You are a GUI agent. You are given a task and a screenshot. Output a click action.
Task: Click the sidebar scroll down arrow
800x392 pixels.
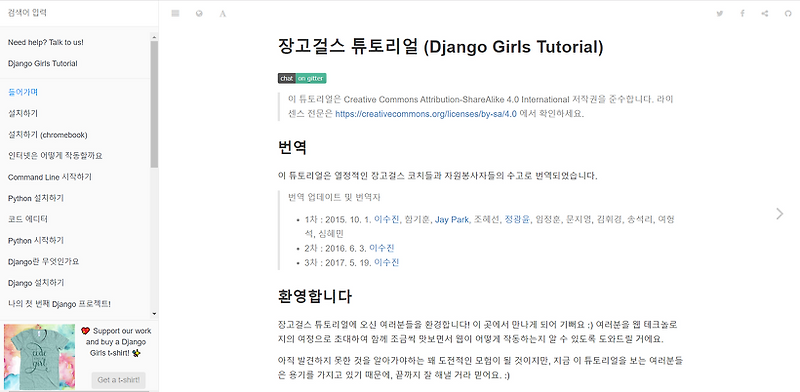tap(154, 314)
